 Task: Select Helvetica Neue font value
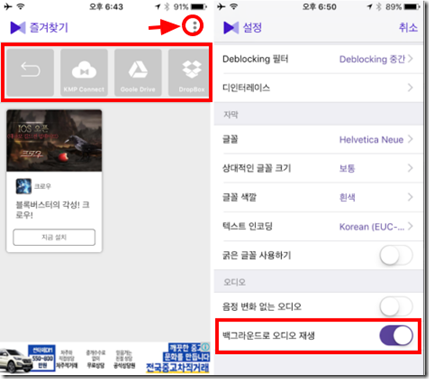point(371,140)
